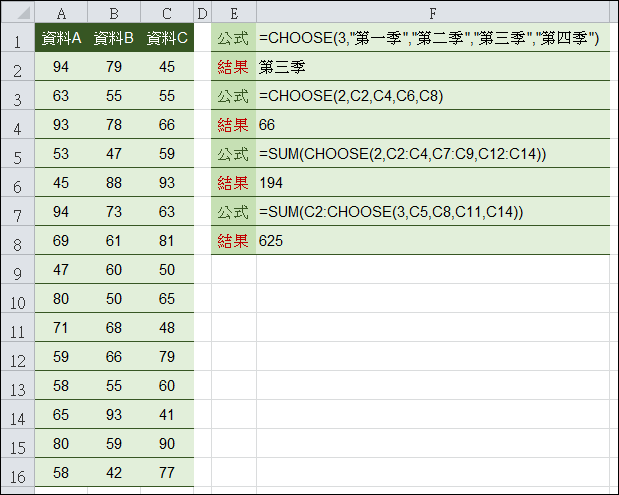619x495 pixels.
Task: Select row 1 header
Action: tap(18, 37)
